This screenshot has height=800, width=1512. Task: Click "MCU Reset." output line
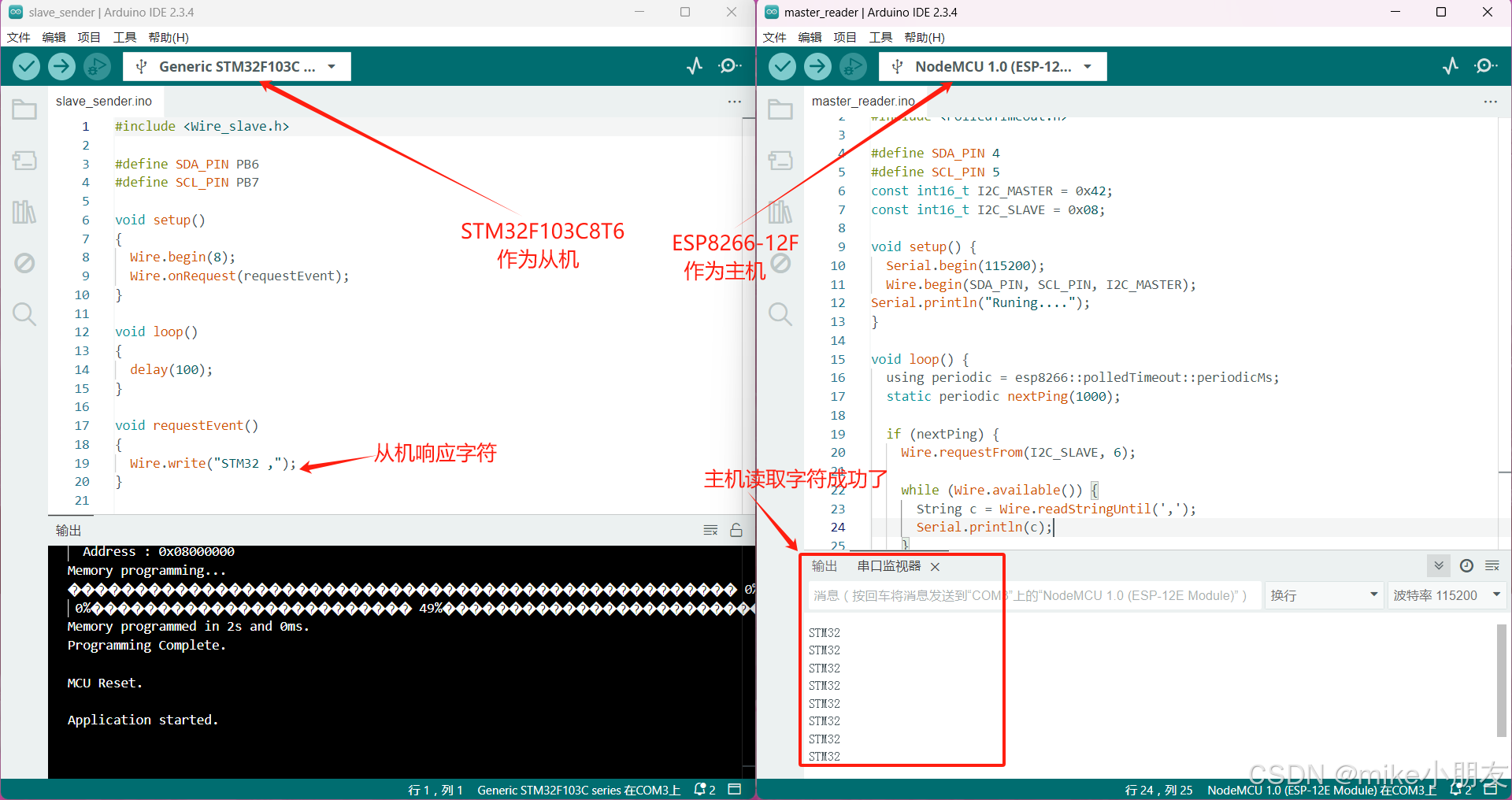[x=105, y=683]
